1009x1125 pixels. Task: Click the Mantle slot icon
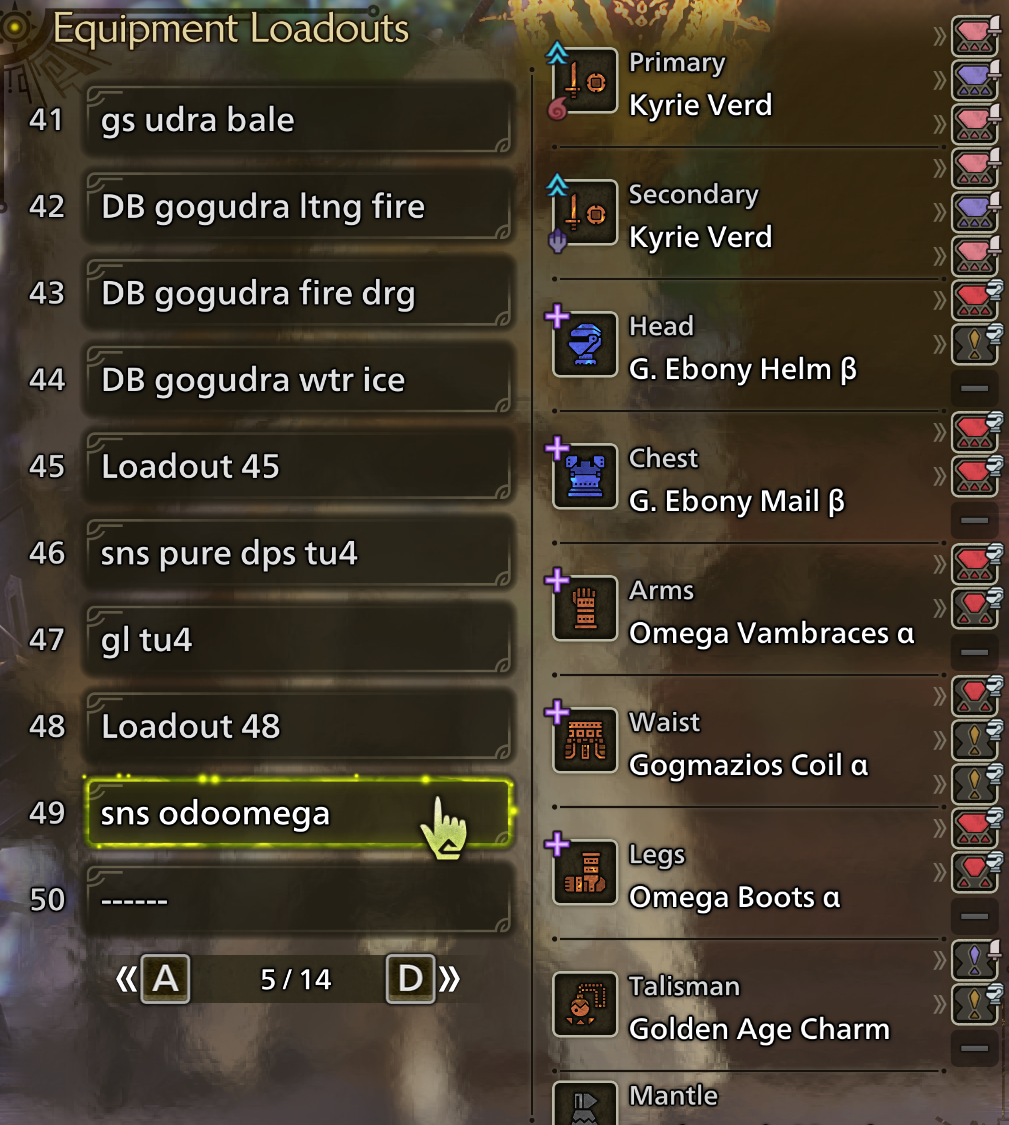pos(585,1103)
